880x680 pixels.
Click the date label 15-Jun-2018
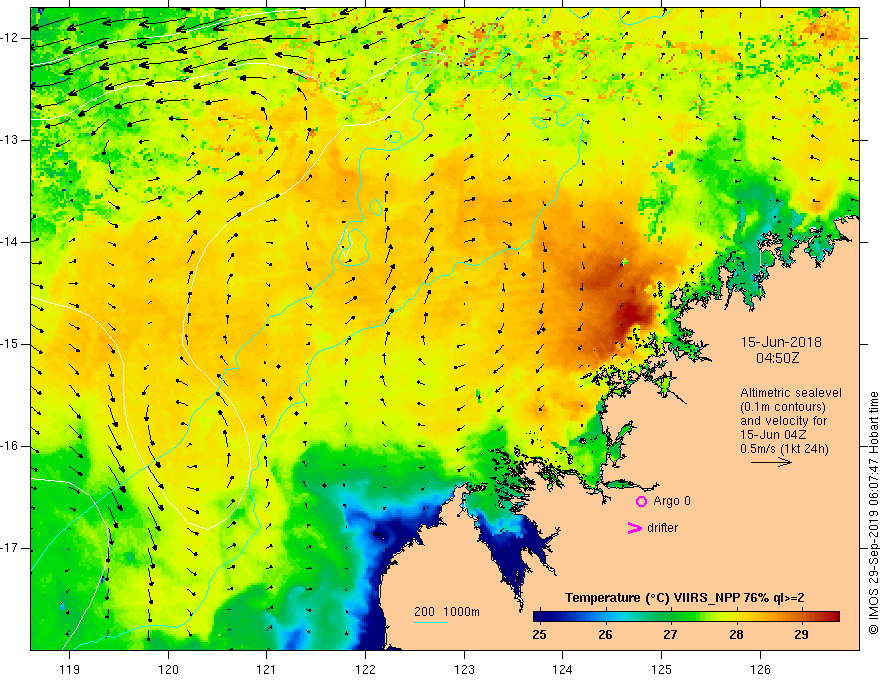coord(781,342)
